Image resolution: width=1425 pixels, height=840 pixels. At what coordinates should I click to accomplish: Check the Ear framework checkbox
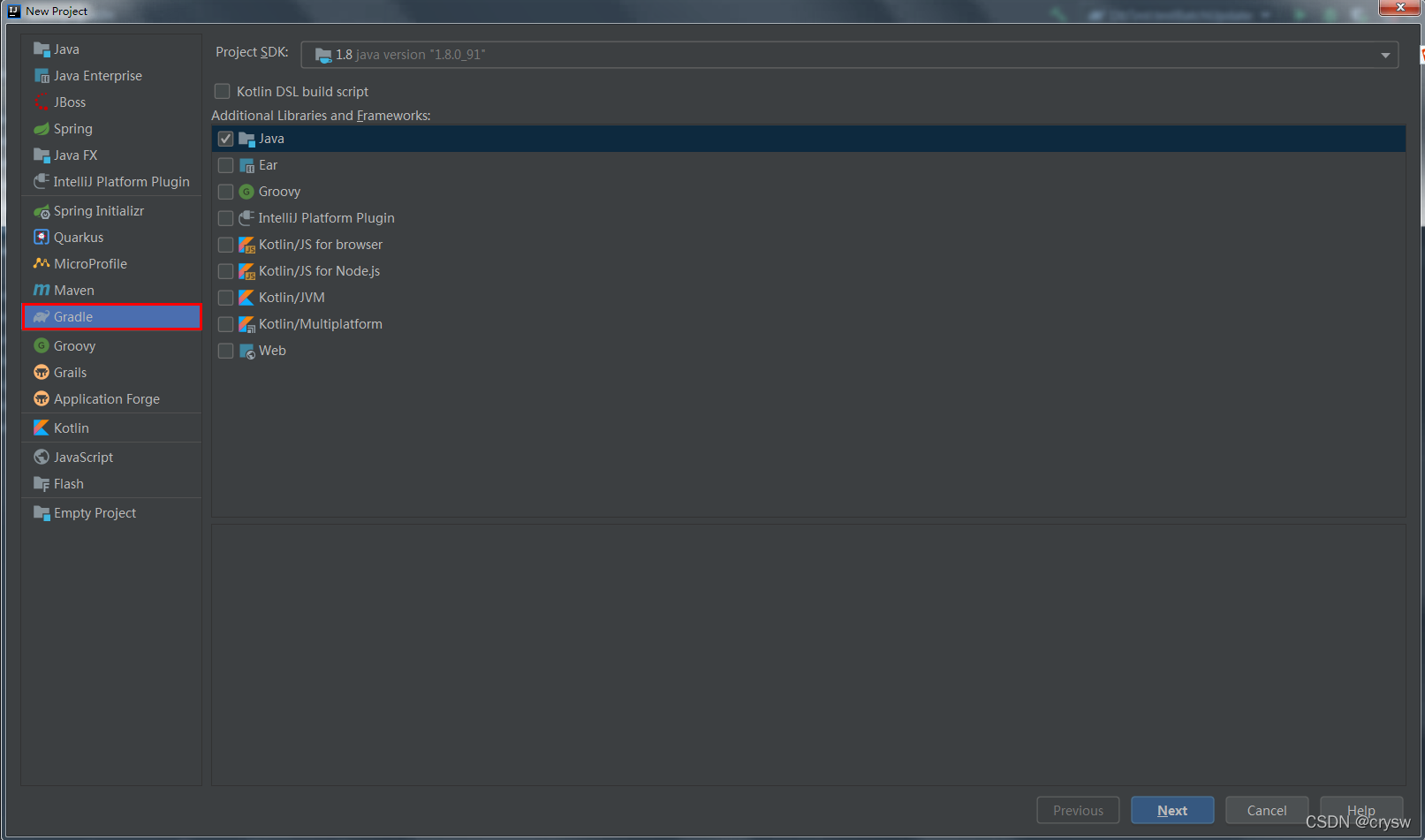(x=226, y=165)
